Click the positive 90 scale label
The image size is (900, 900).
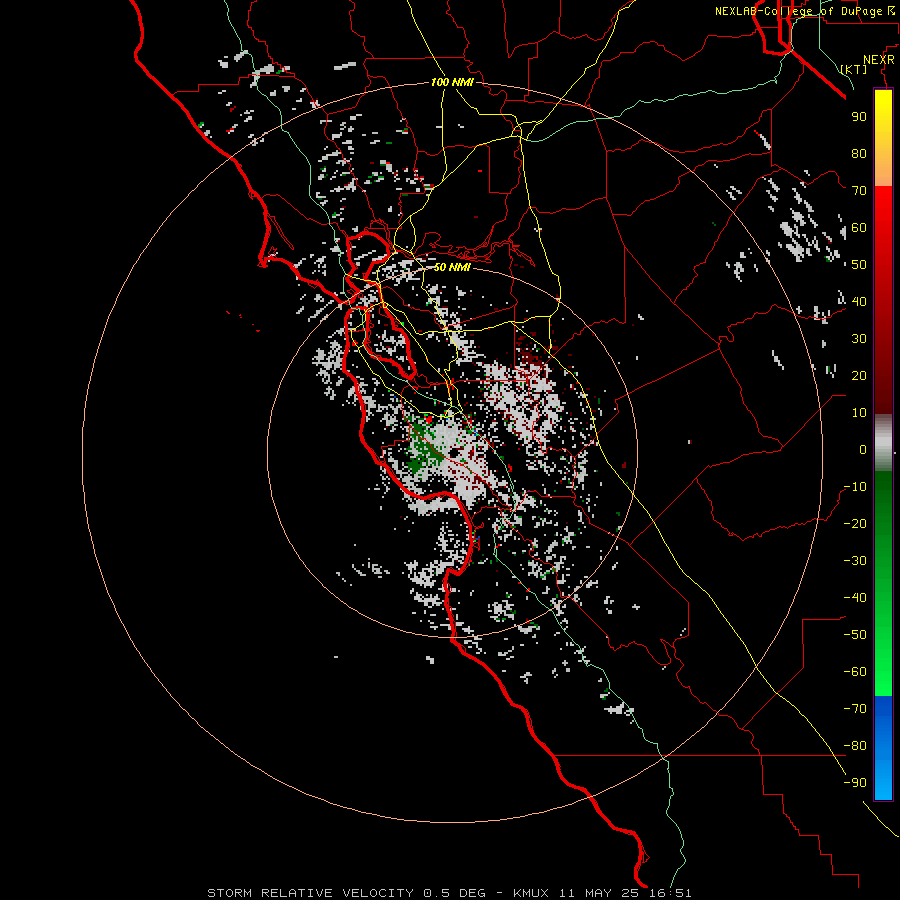click(x=859, y=117)
